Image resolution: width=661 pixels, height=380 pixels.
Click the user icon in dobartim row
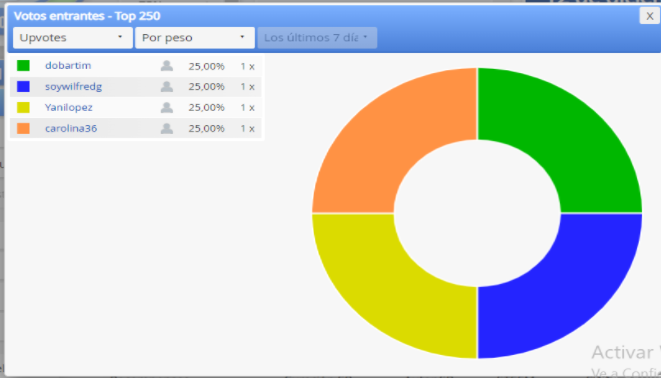click(x=167, y=66)
